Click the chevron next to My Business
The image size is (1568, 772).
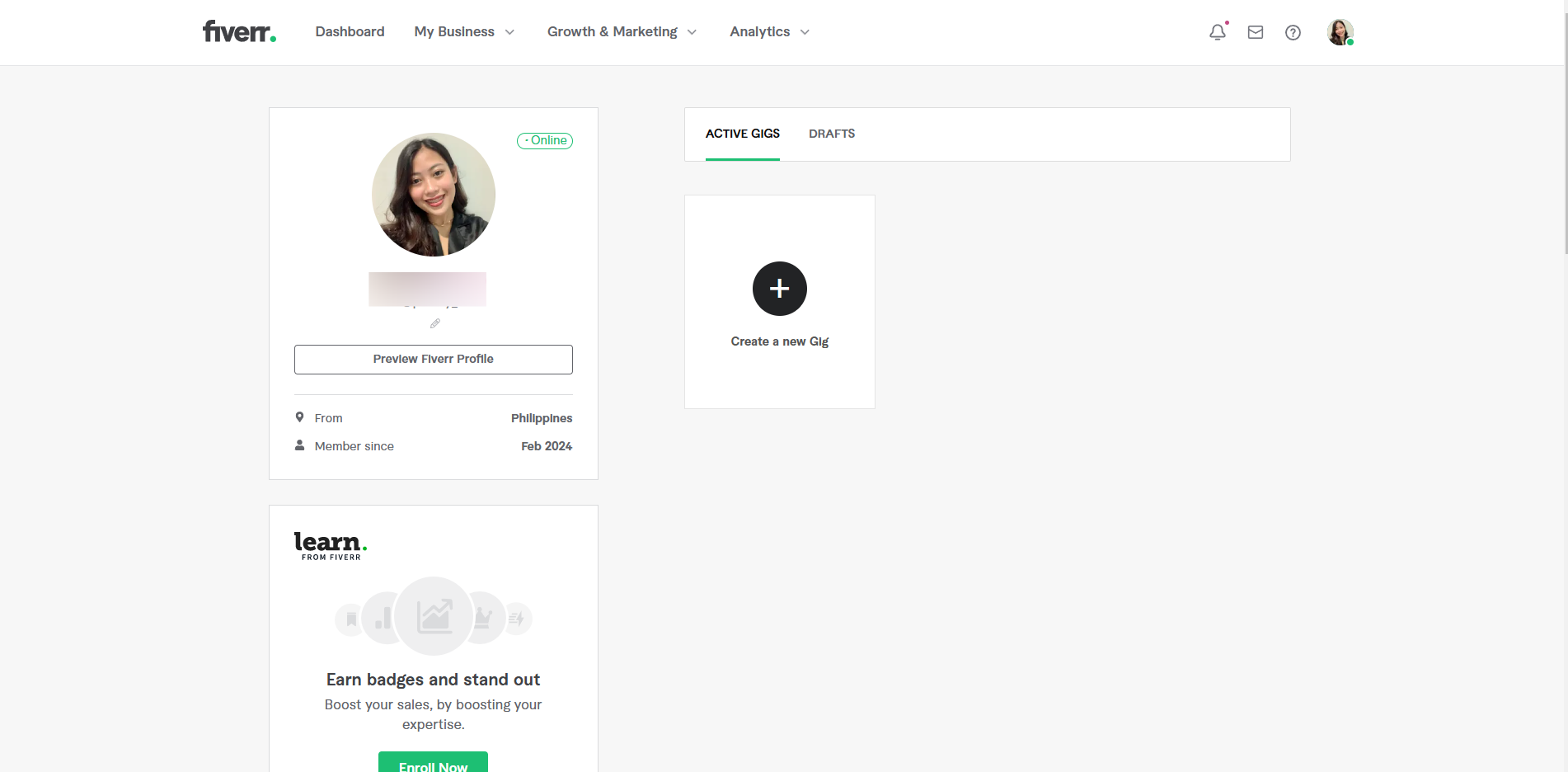click(509, 32)
